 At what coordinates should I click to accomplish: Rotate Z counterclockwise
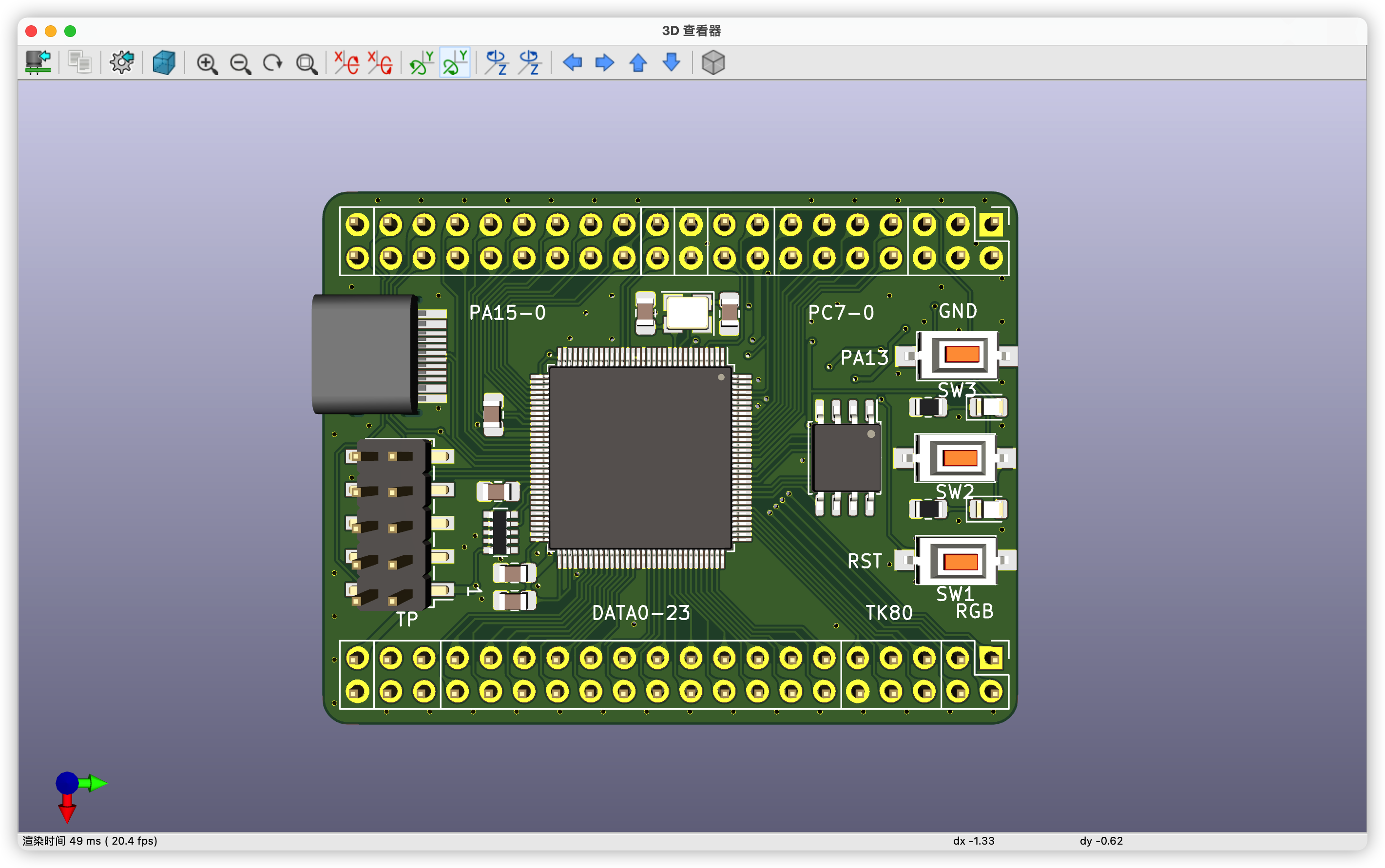529,62
